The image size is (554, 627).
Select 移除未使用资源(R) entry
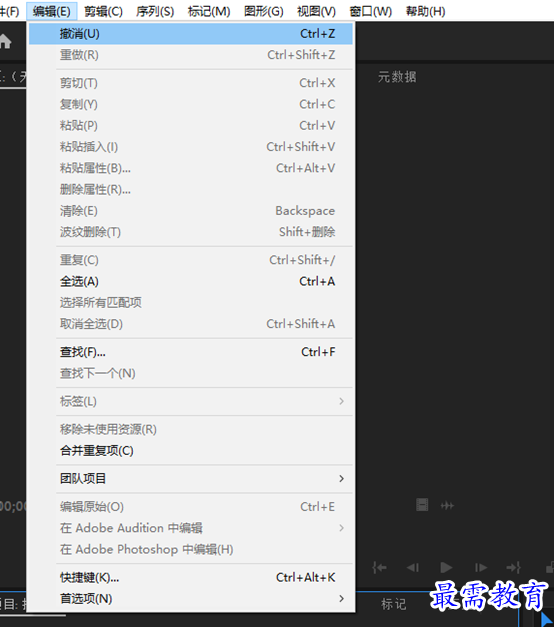click(x=191, y=429)
